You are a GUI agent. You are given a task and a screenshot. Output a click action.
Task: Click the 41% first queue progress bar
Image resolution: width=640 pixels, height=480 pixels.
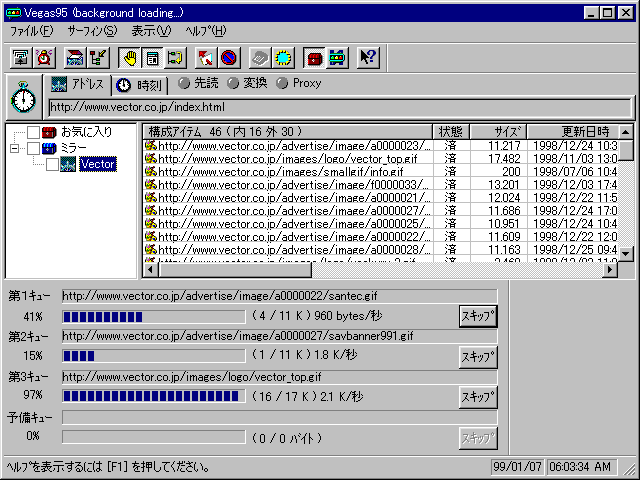153,317
